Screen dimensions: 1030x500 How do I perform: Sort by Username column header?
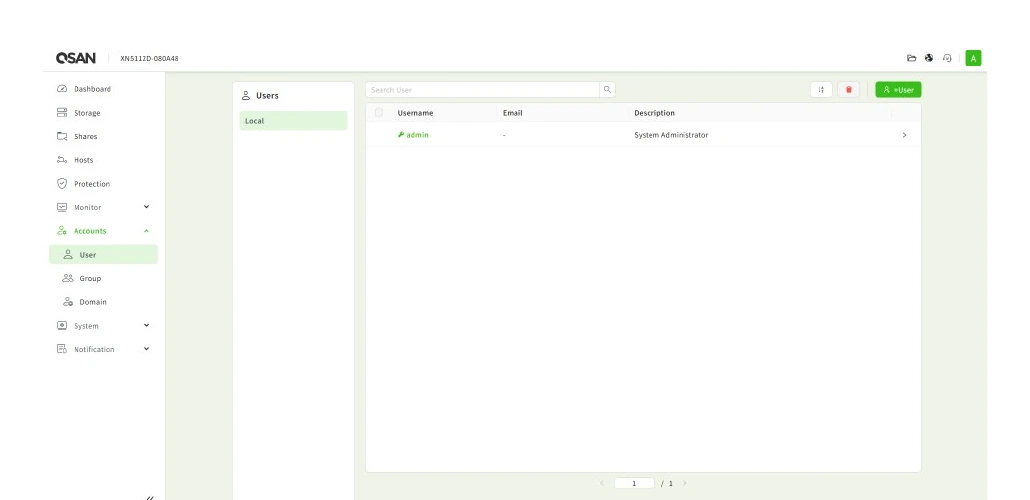[415, 113]
